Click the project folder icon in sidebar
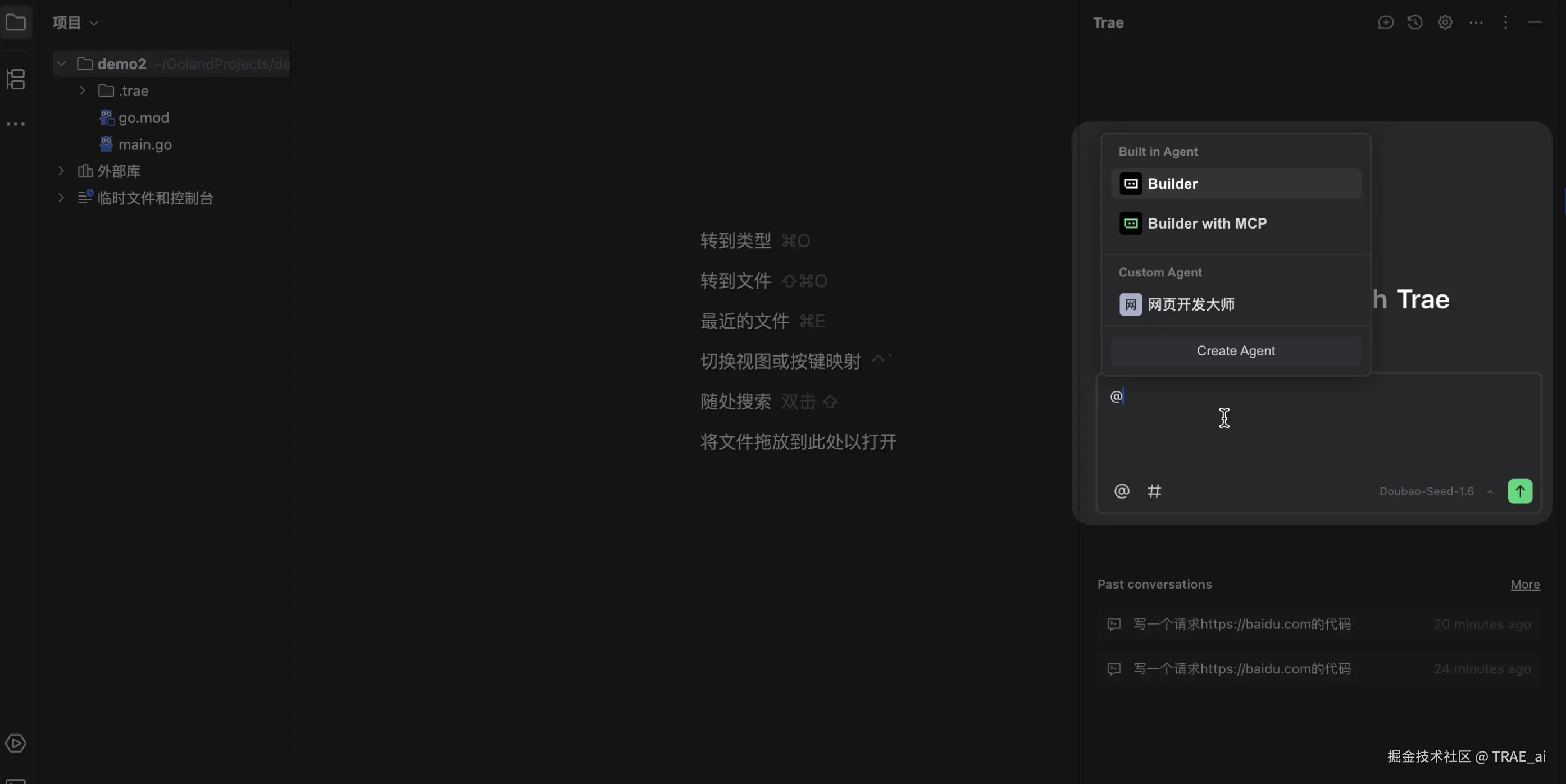This screenshot has height=784, width=1566. [x=16, y=23]
